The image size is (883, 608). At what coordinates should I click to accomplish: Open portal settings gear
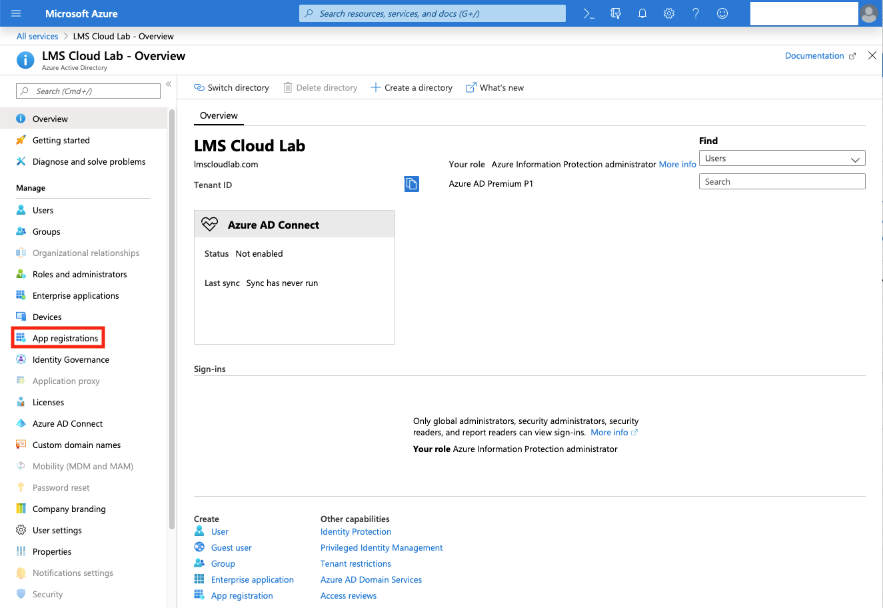pos(669,14)
